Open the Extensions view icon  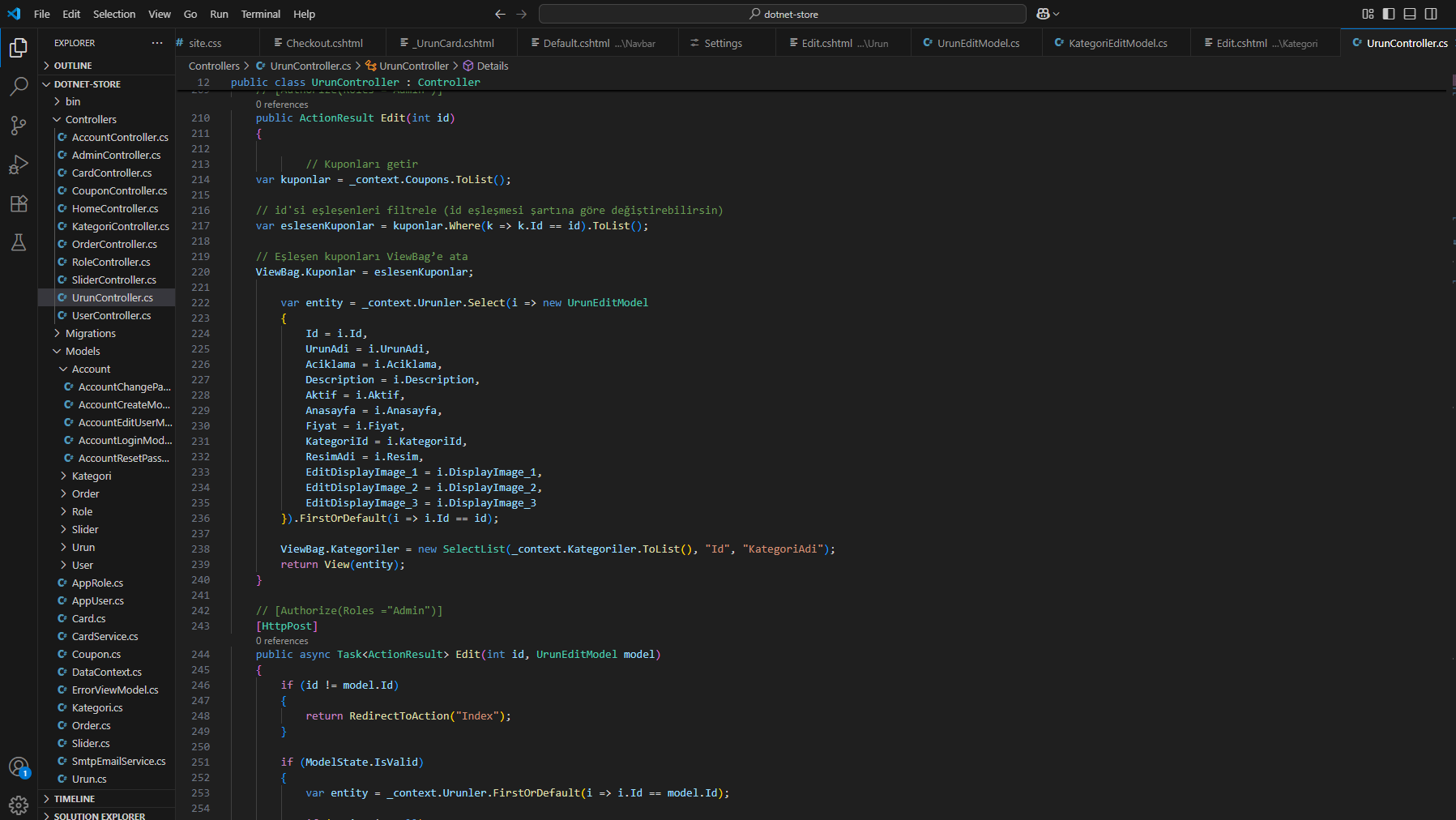(19, 203)
